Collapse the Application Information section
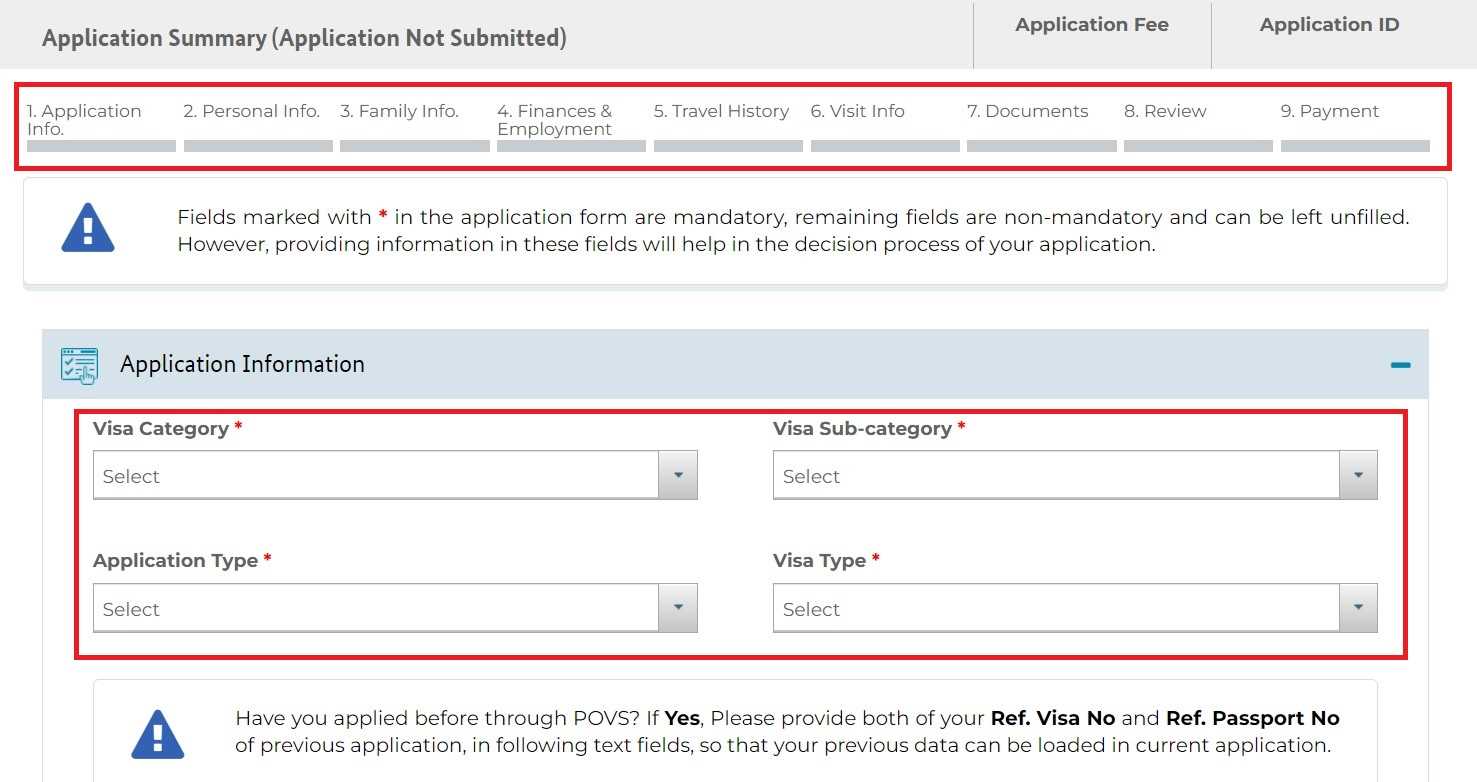 (1400, 365)
